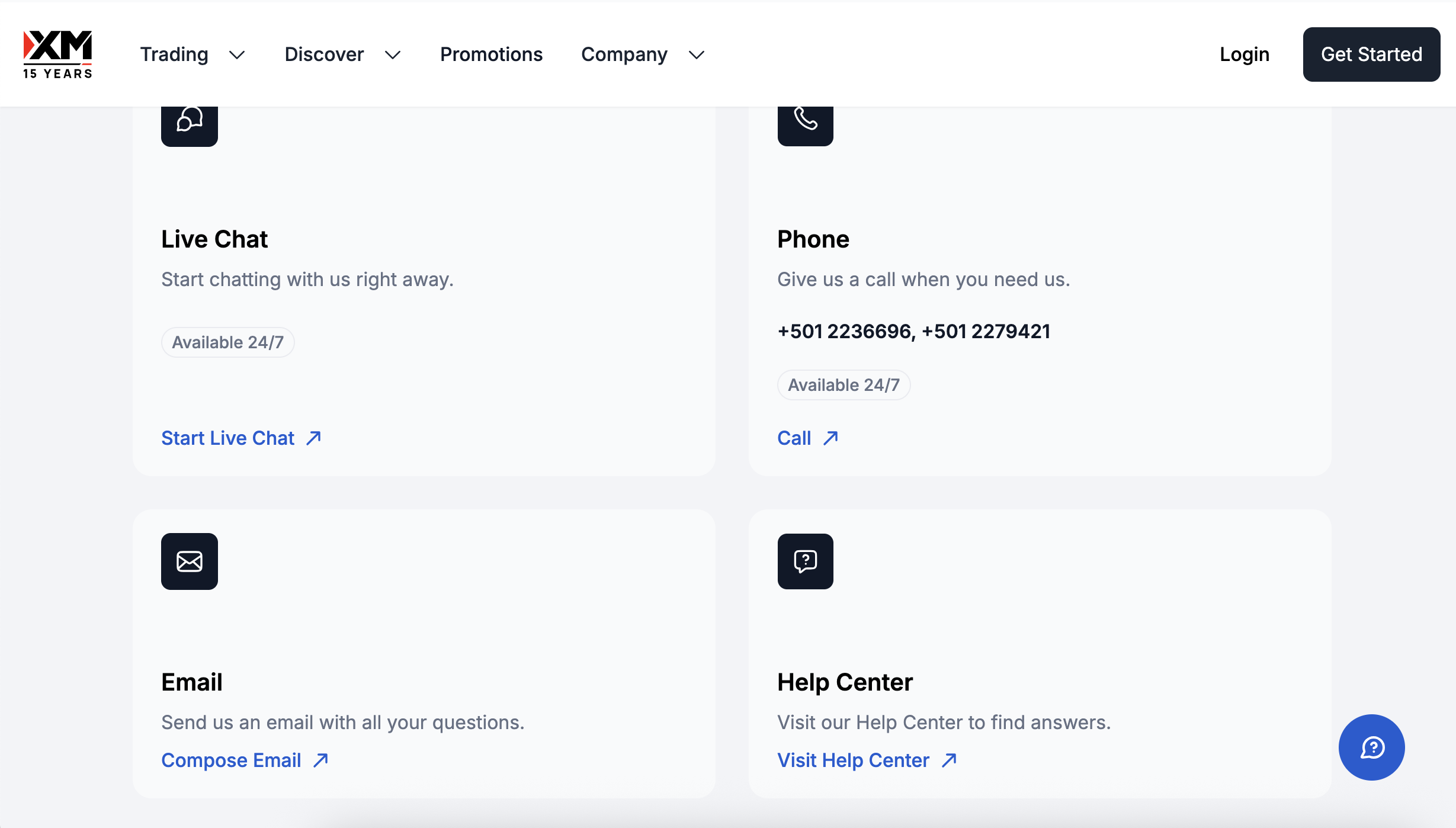The image size is (1456, 828).
Task: Click the Compose Email link
Action: tap(231, 760)
